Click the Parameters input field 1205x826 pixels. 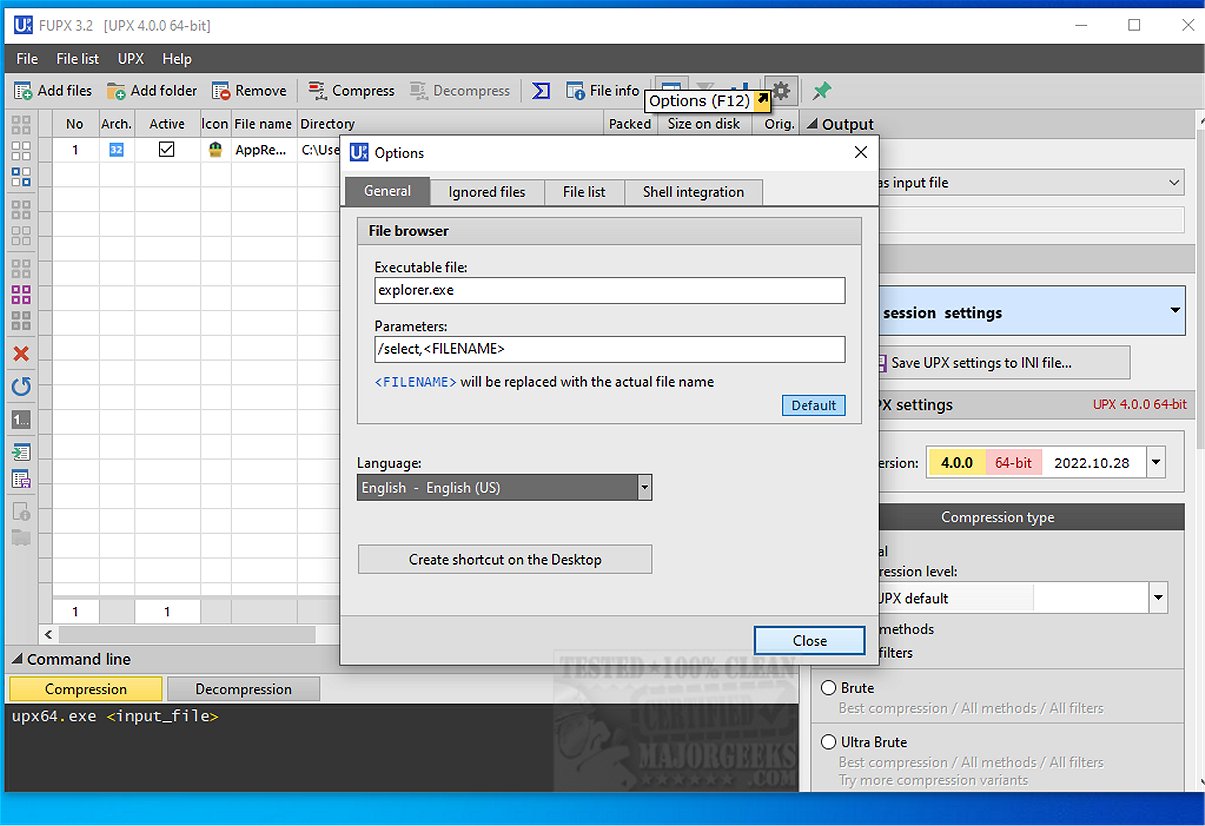pos(610,349)
